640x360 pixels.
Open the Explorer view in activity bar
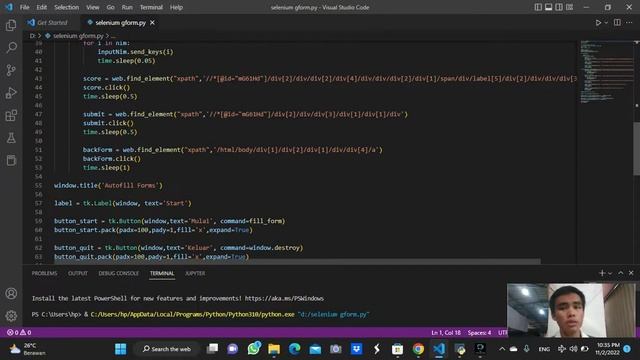11,25
